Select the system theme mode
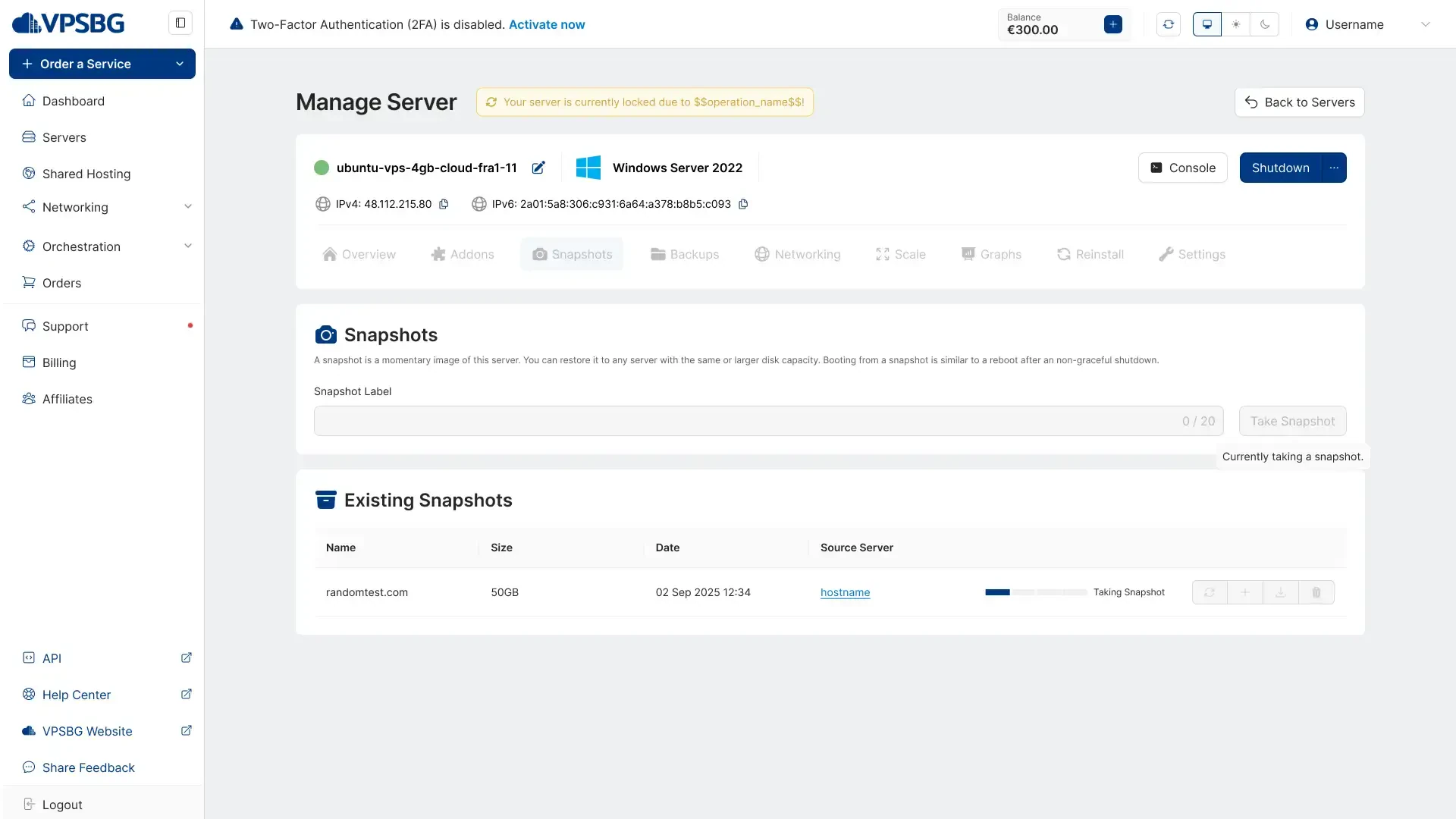 tap(1207, 24)
